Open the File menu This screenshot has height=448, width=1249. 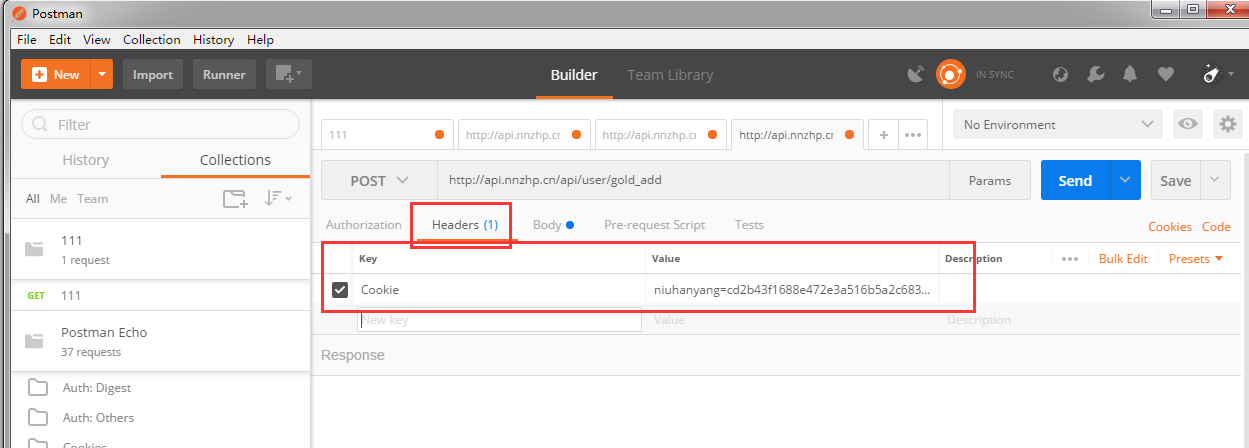(x=26, y=39)
